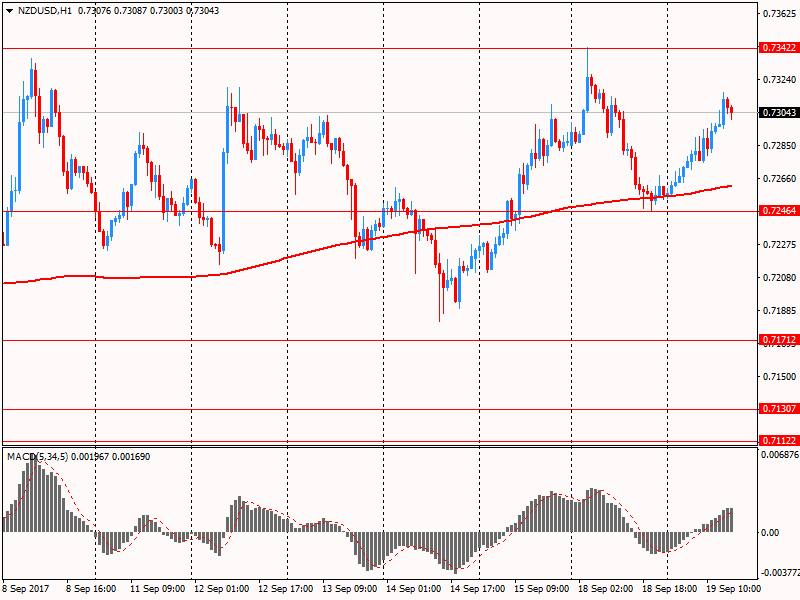This screenshot has height=600, width=800.
Task: Click the 8 Sep 16:00 time label
Action: 91,589
